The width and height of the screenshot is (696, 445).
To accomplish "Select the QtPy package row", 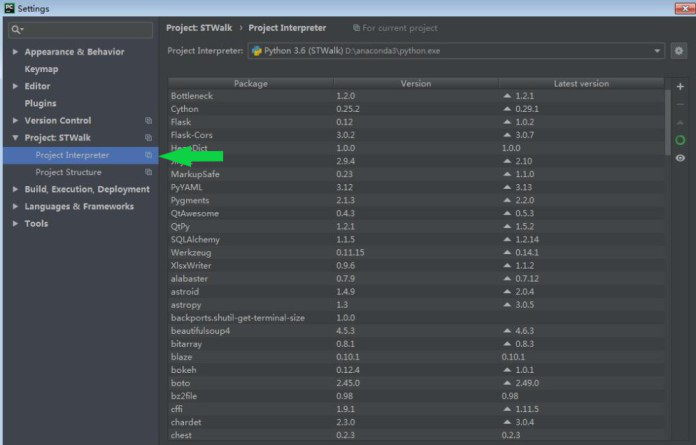I will 416,226.
